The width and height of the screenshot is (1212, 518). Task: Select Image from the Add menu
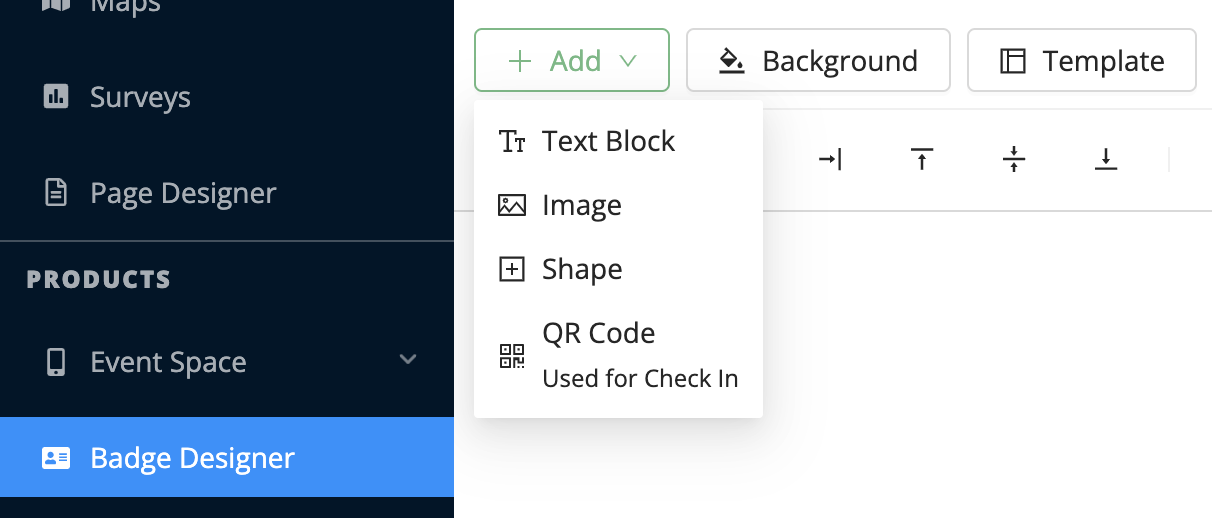click(x=581, y=206)
